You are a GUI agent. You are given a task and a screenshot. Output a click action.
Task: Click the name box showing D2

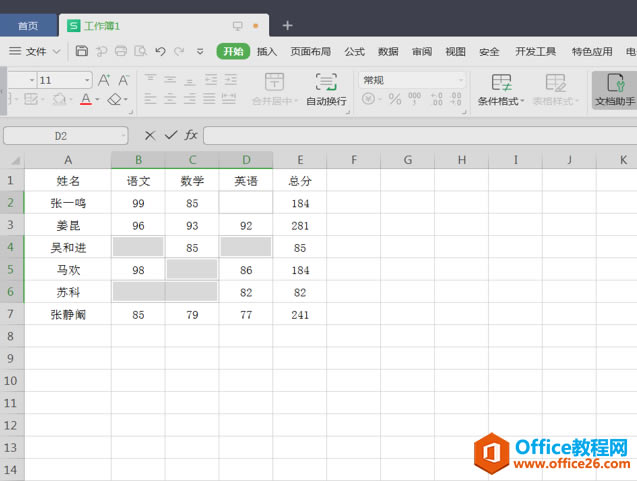[x=61, y=136]
